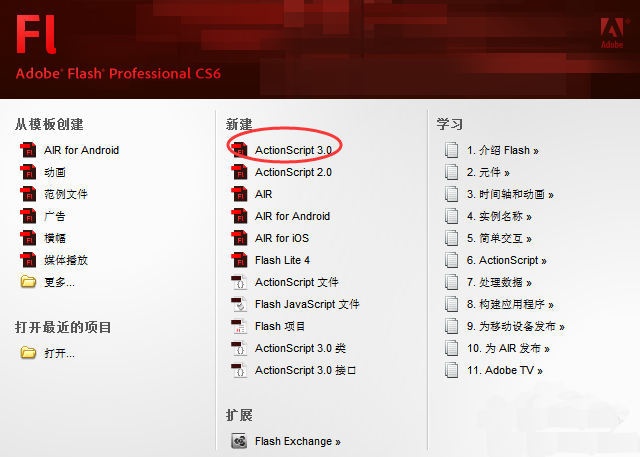Open the 1. 介绍 Flash tutorial
The image size is (640, 457).
point(502,150)
